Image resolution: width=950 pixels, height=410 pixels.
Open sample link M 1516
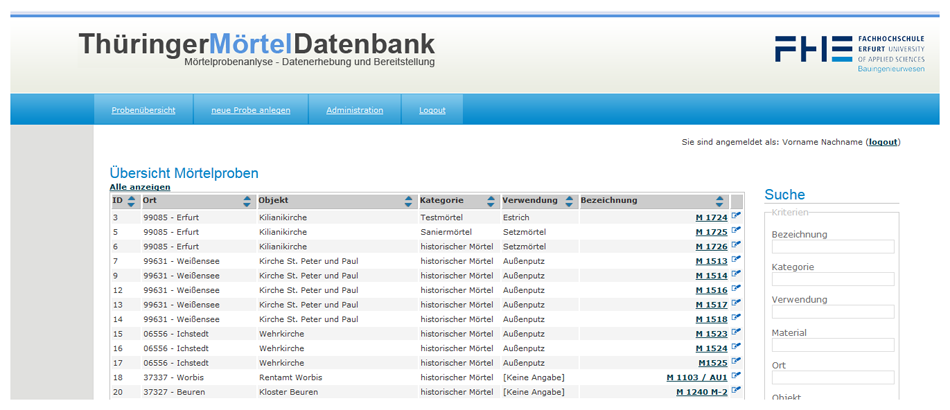(711, 290)
